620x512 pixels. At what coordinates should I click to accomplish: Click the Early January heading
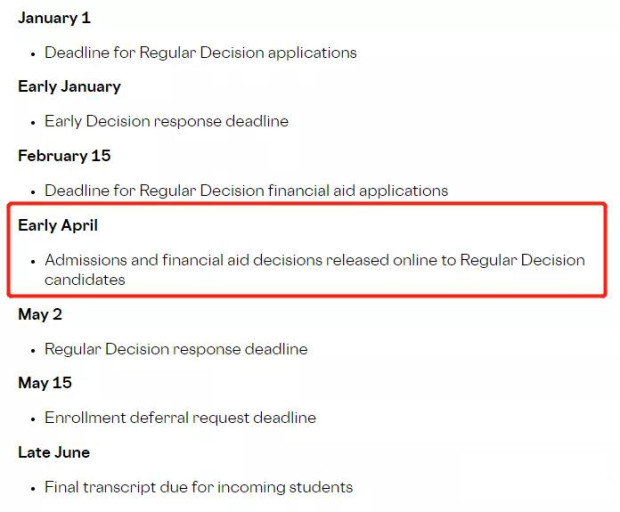70,87
